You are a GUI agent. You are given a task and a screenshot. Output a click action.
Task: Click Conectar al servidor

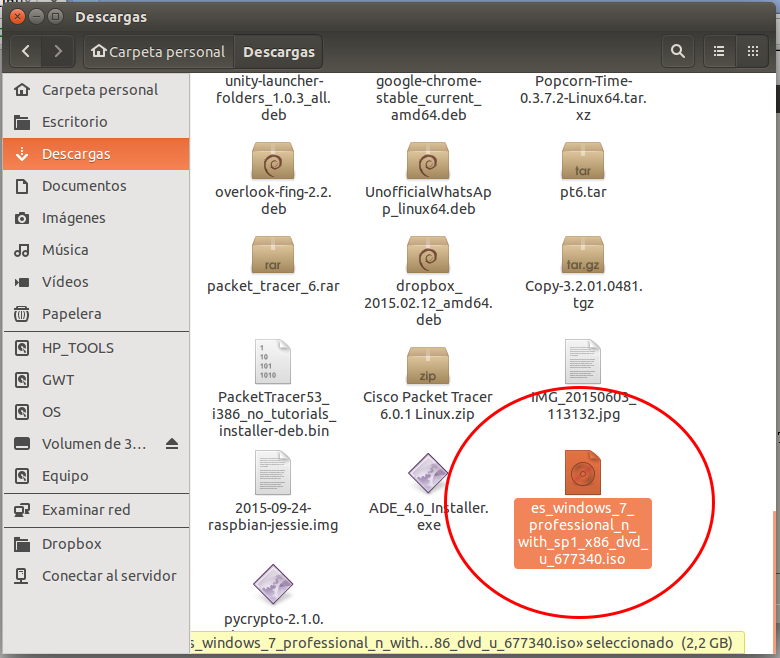96,576
